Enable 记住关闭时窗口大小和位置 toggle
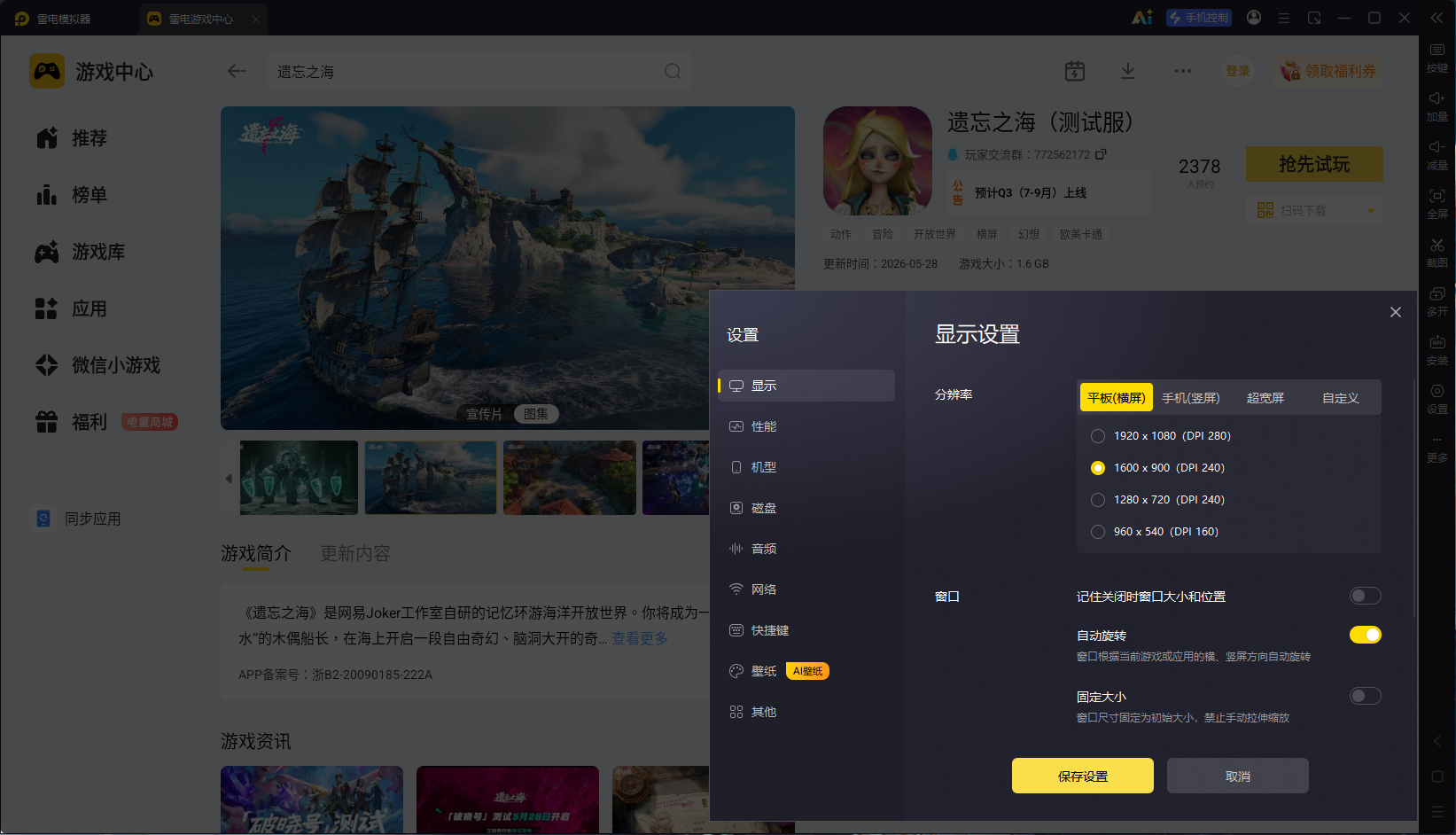1456x835 pixels. point(1365,596)
